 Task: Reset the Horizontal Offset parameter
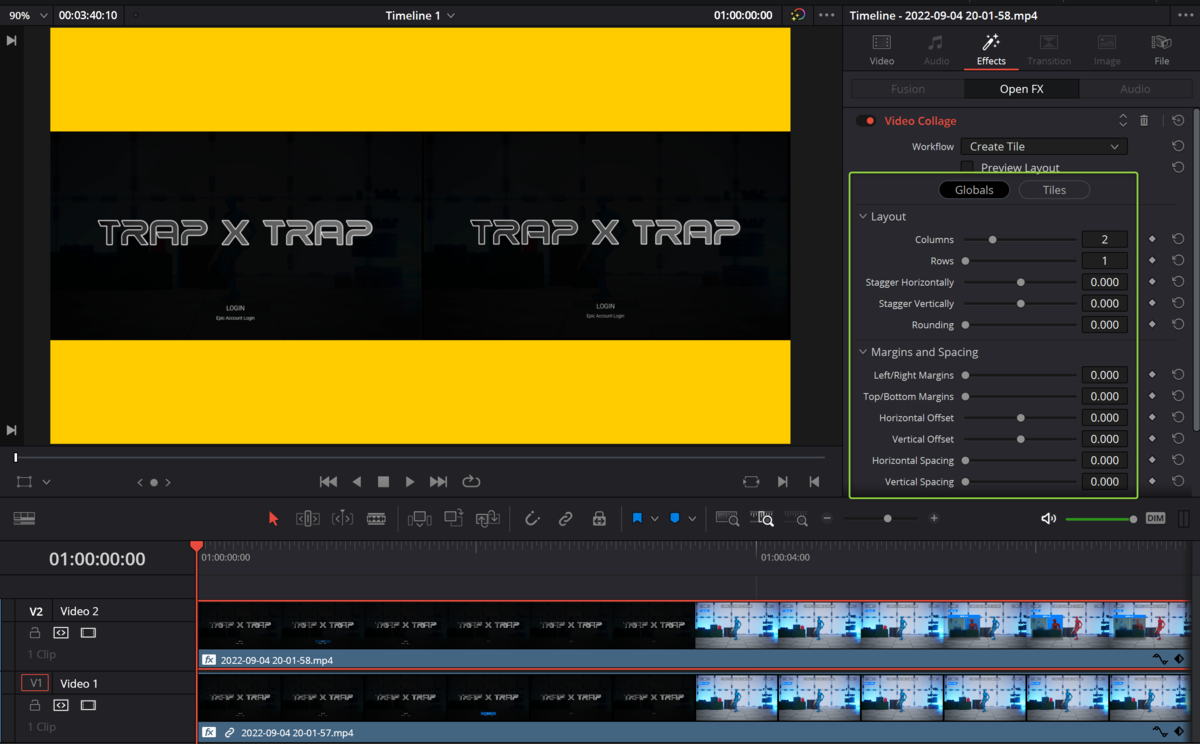(x=1178, y=418)
